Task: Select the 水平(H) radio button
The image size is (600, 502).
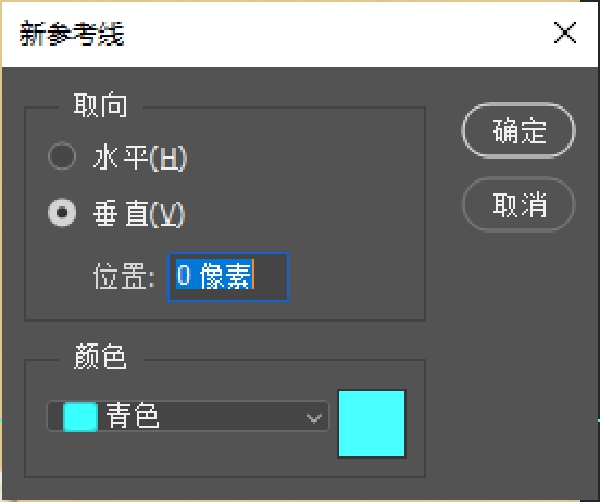Action: (x=62, y=157)
